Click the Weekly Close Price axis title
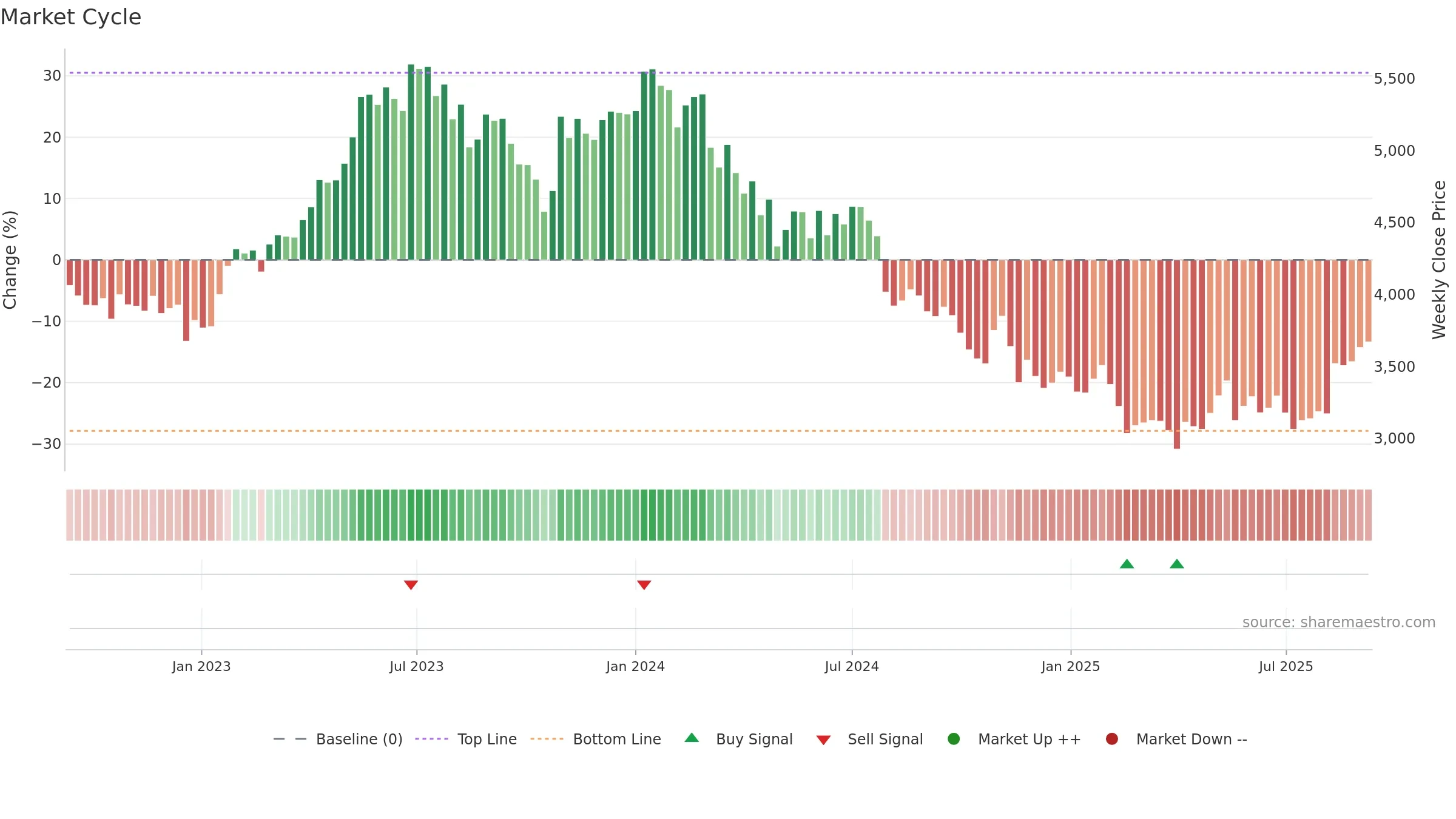 [1439, 260]
